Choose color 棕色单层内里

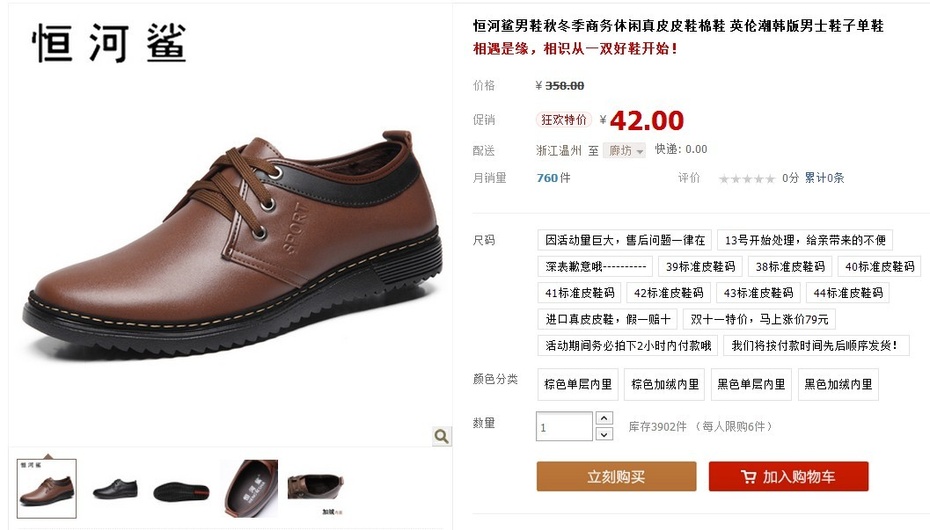pos(578,384)
